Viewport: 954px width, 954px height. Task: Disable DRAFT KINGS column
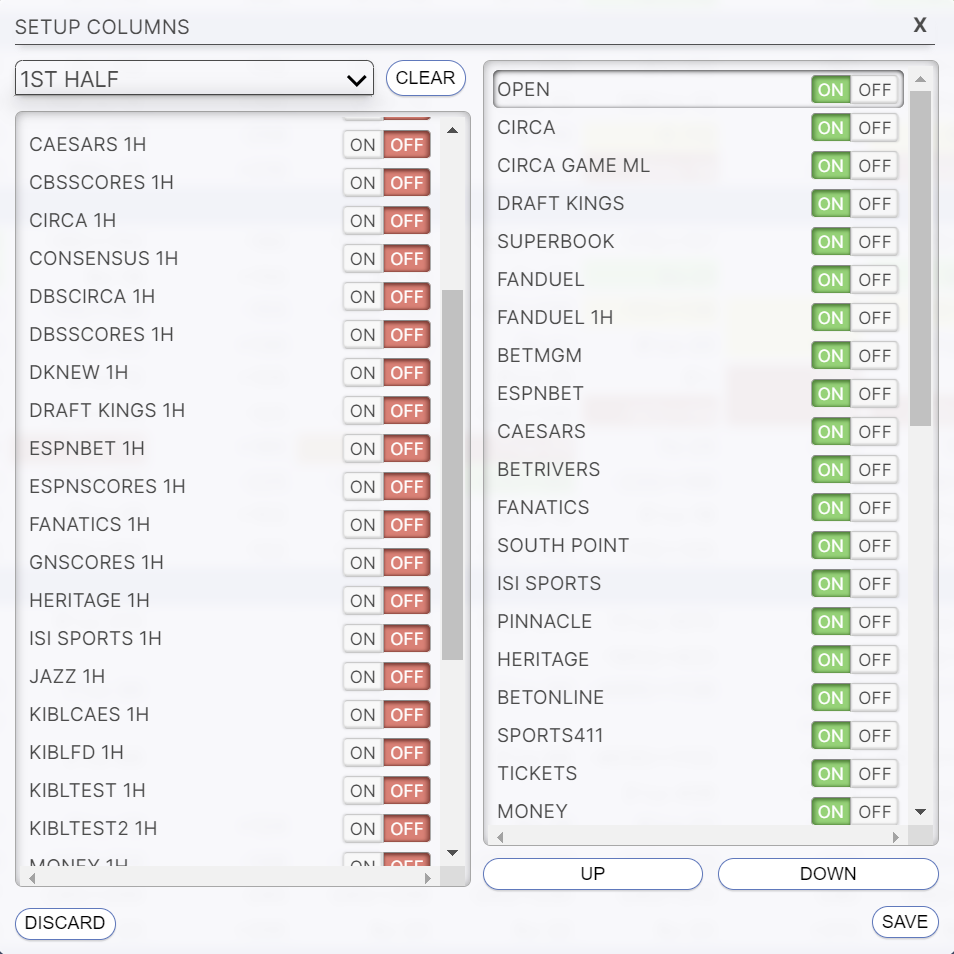pos(874,204)
